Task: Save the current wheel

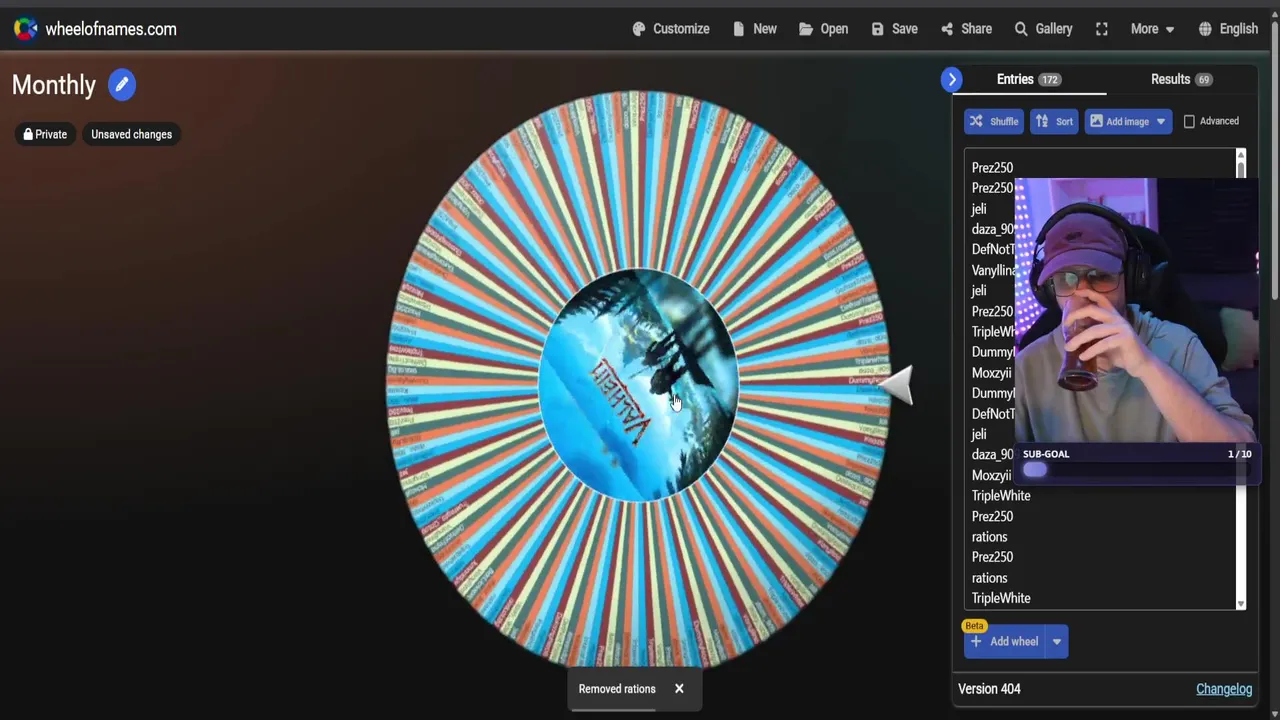Action: (x=894, y=29)
